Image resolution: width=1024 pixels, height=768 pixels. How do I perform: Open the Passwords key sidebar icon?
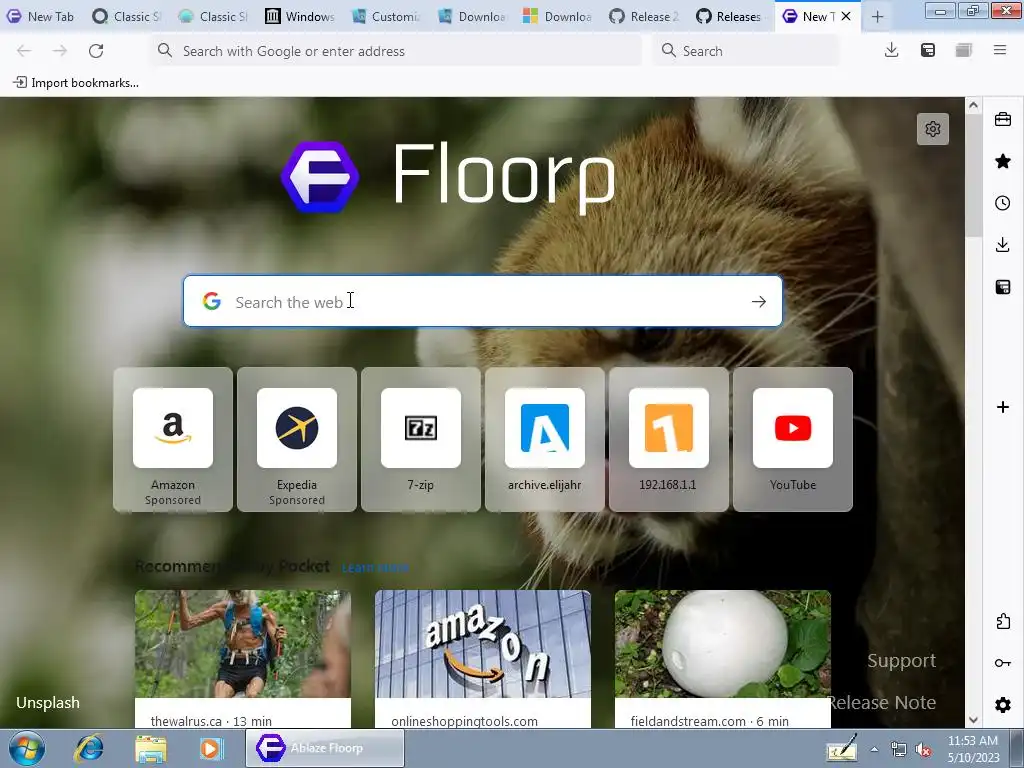[x=1002, y=663]
